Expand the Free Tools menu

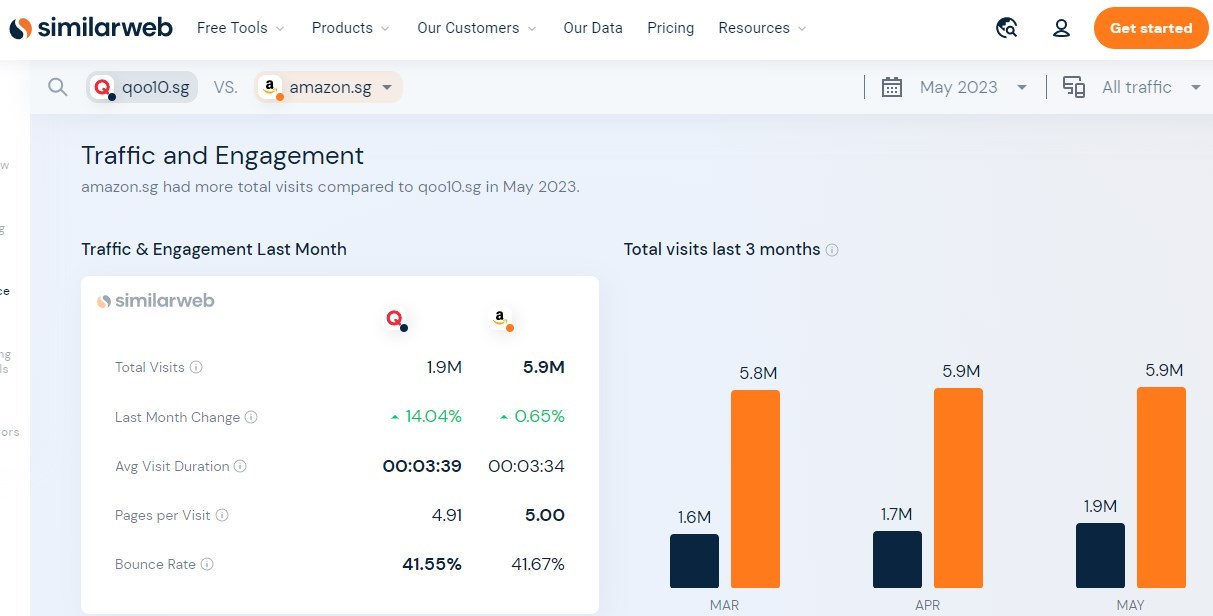coord(241,28)
